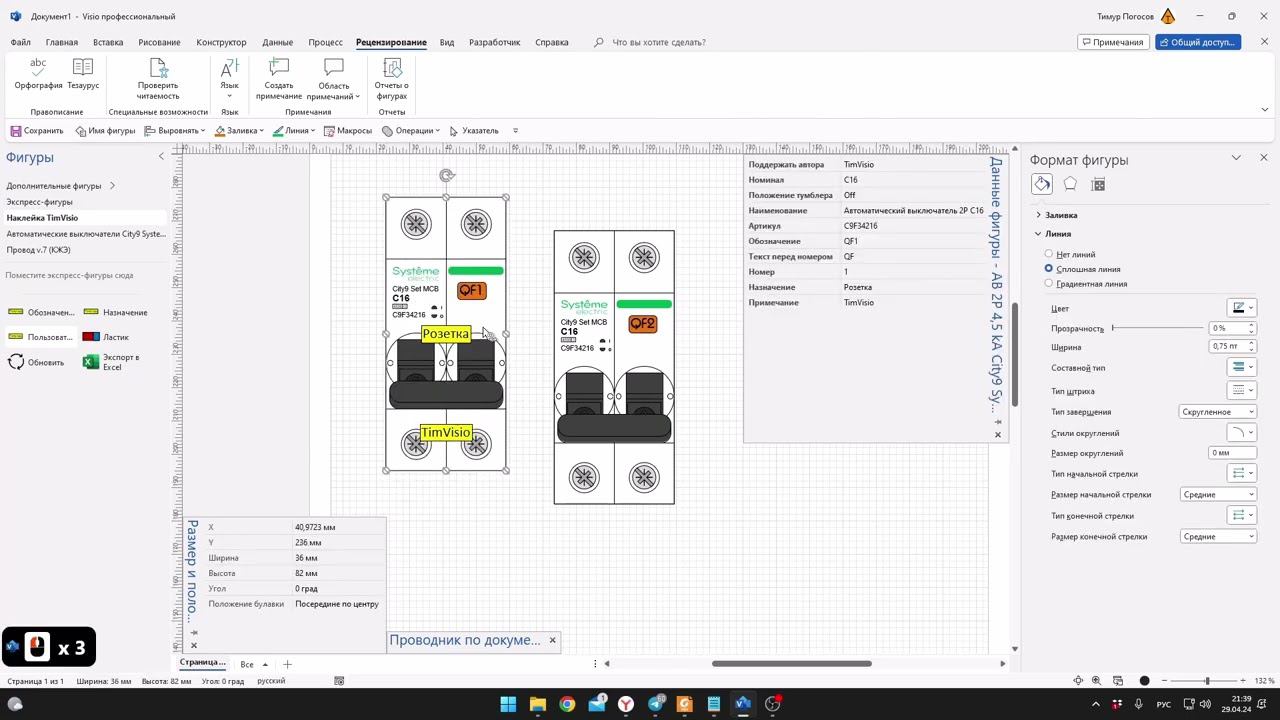Viewport: 1280px width, 720px height.
Task: Collapse the Фигуры shapes pane
Action: [x=161, y=157]
